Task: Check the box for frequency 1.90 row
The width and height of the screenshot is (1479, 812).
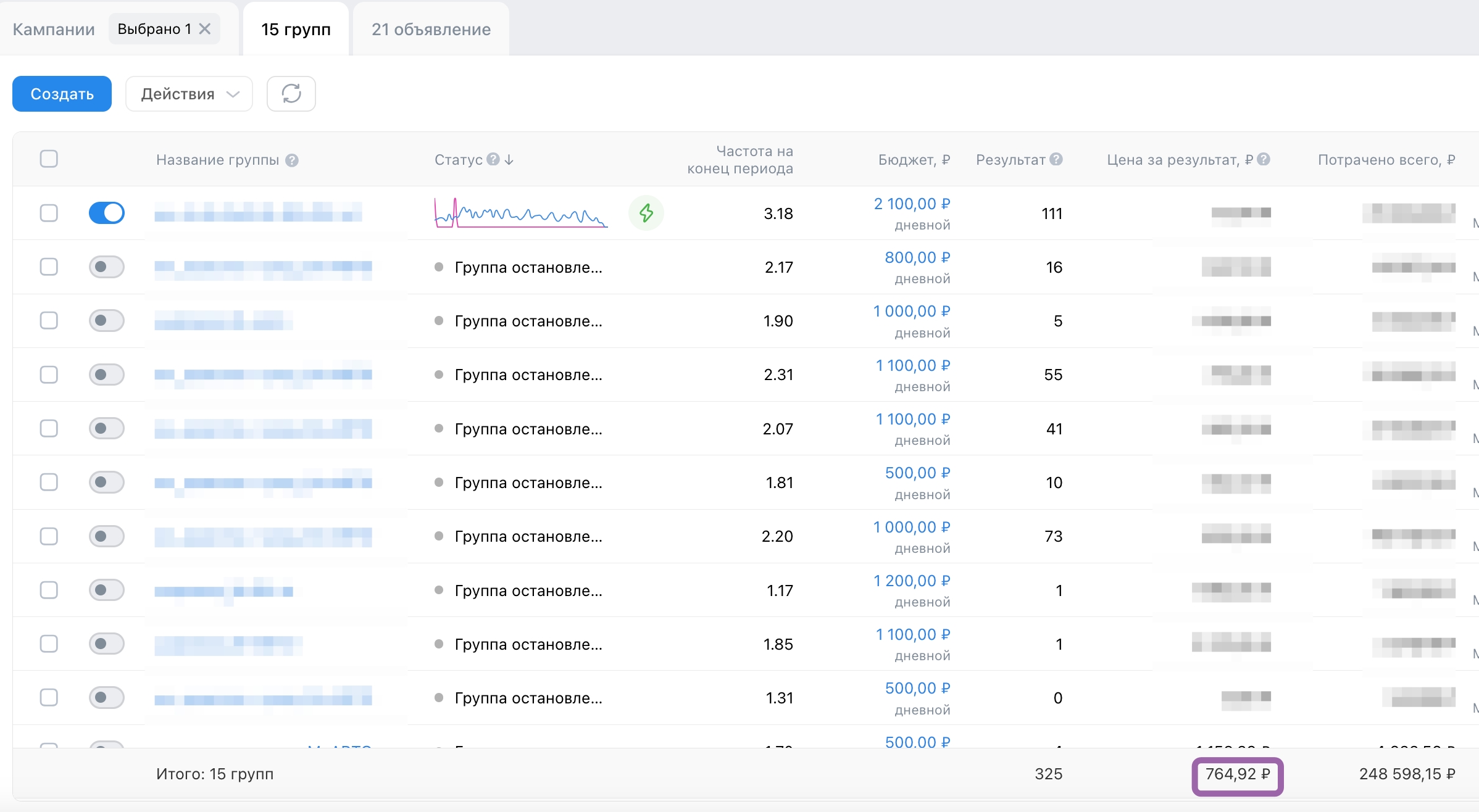Action: pyautogui.click(x=49, y=320)
